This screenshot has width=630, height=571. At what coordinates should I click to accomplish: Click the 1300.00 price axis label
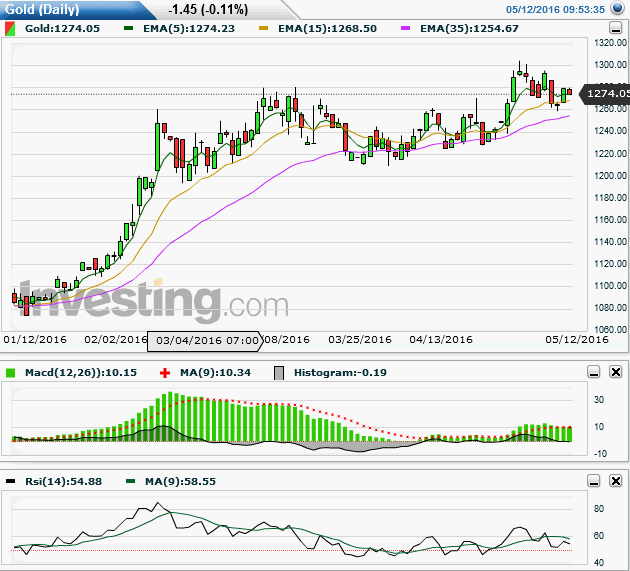click(x=610, y=65)
